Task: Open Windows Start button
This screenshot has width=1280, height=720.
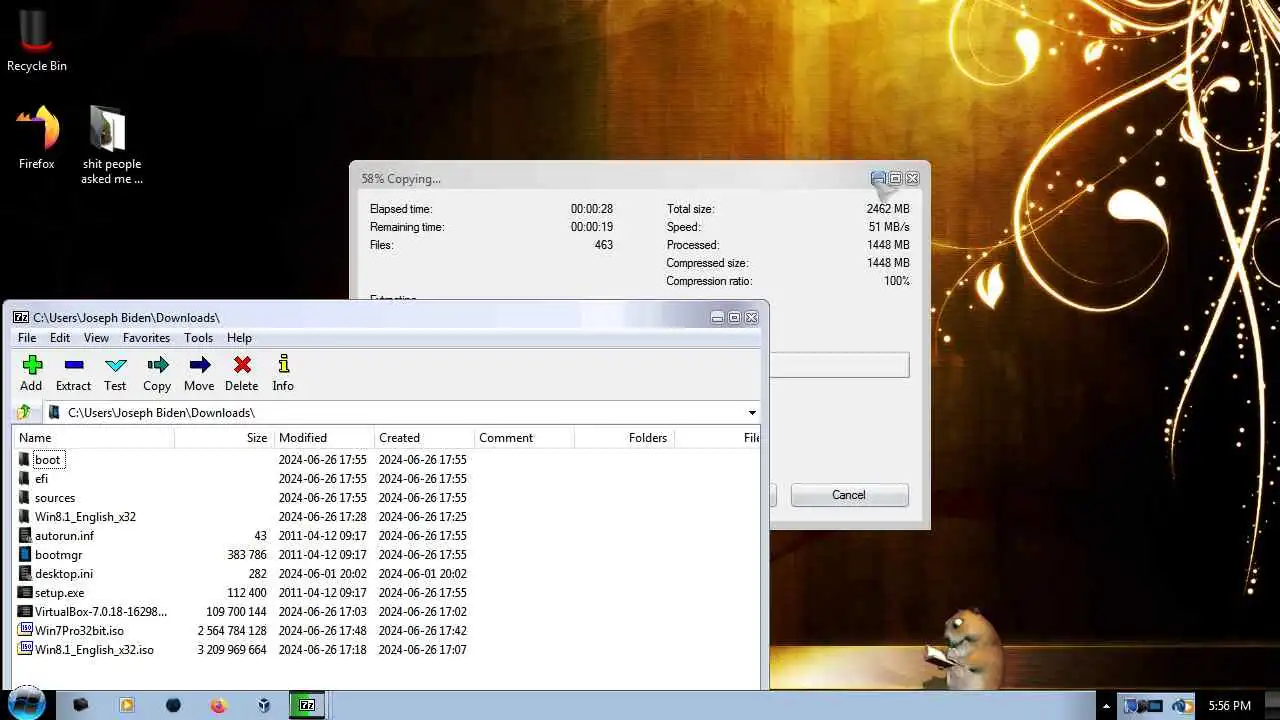Action: (x=27, y=704)
